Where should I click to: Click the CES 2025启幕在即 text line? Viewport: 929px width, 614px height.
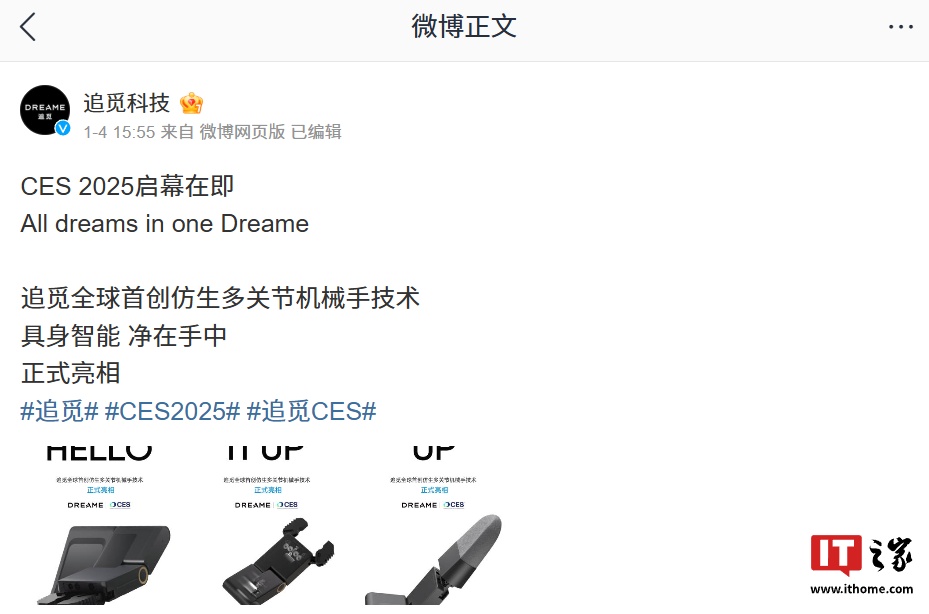point(127,187)
